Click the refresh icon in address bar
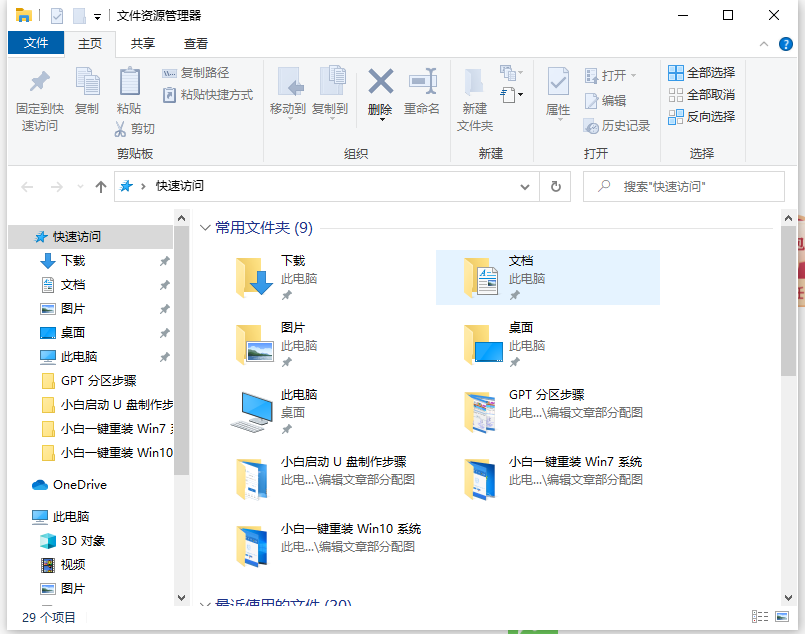The height and width of the screenshot is (634, 805). pos(554,186)
